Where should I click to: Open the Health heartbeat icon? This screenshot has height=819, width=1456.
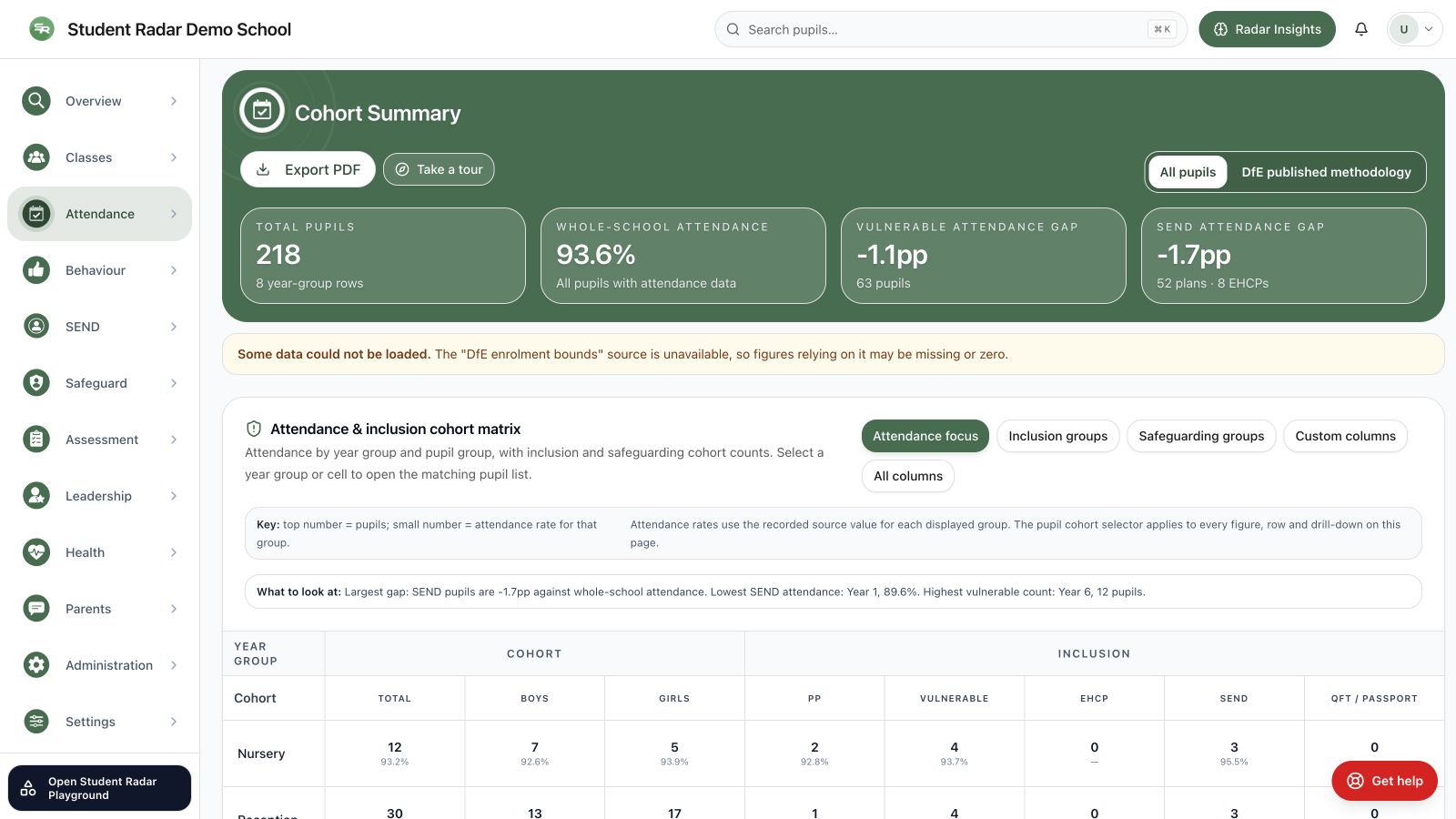36,552
